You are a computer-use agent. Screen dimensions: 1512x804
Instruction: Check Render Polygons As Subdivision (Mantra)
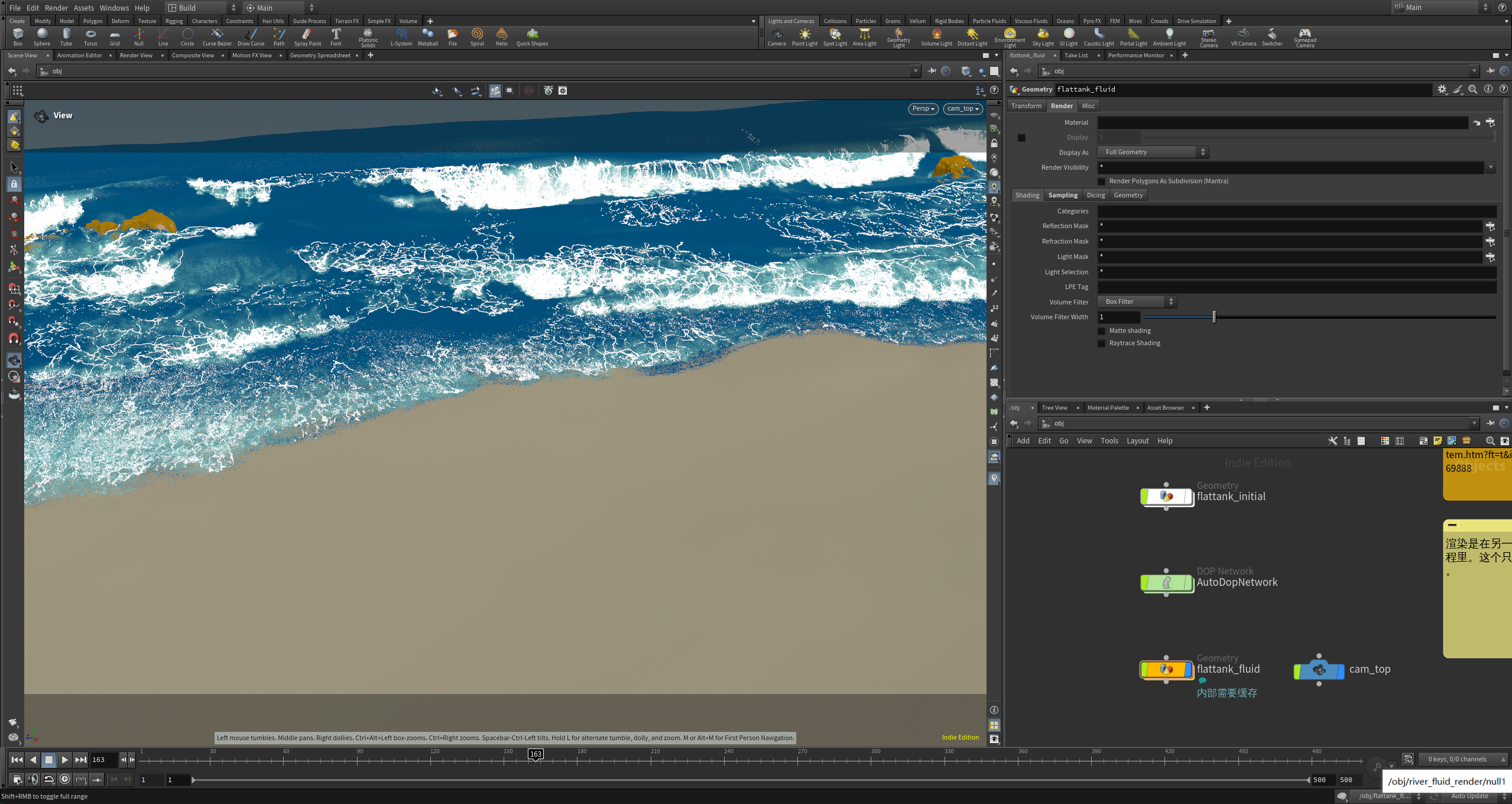tap(1101, 181)
